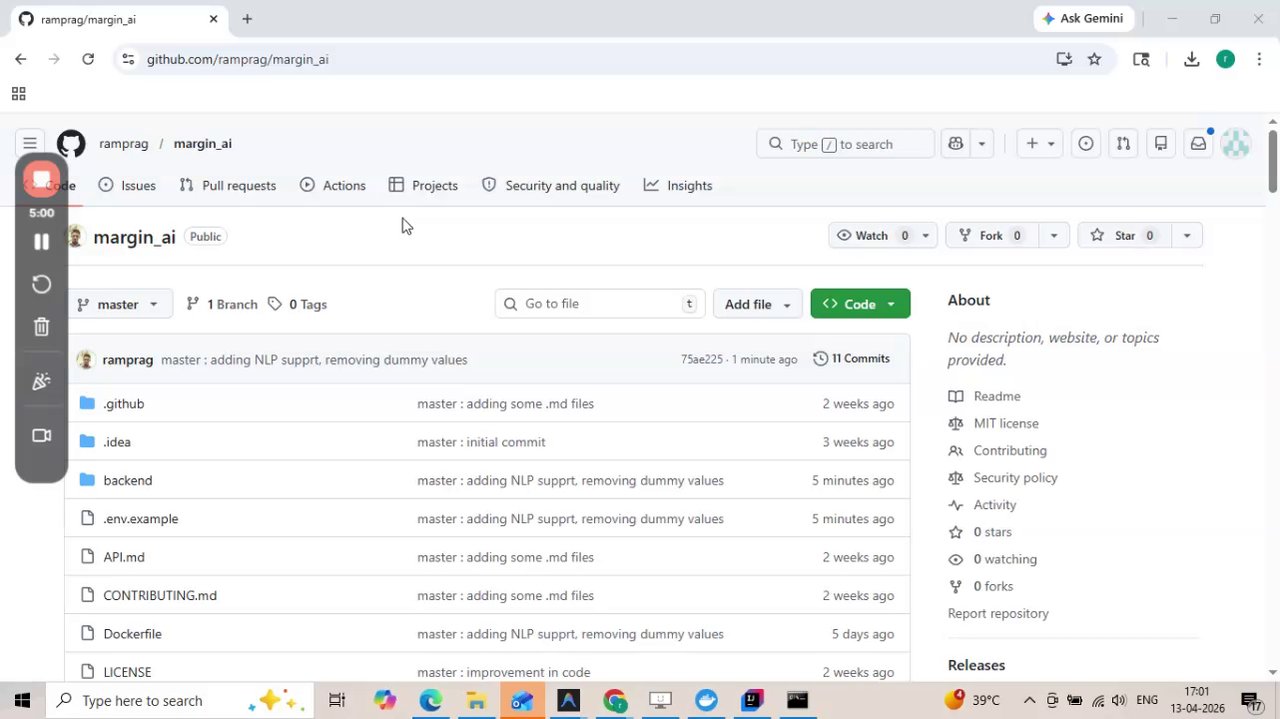The width and height of the screenshot is (1280, 719).
Task: Open the master branch selector
Action: click(x=119, y=304)
